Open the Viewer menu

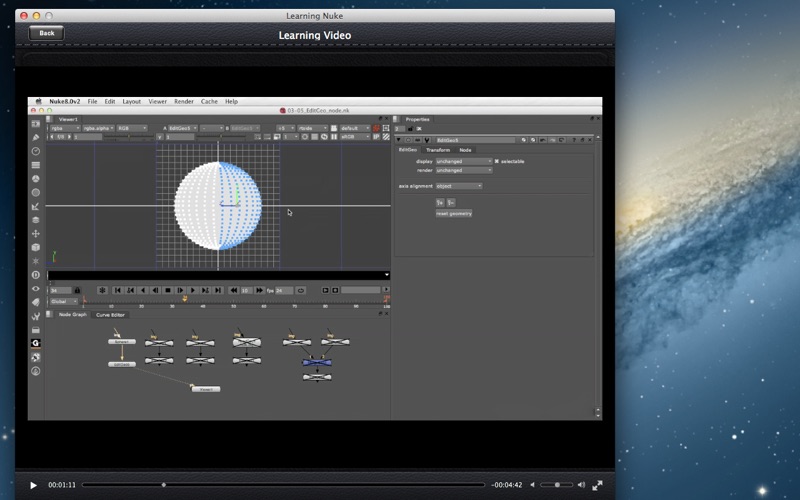(158, 102)
